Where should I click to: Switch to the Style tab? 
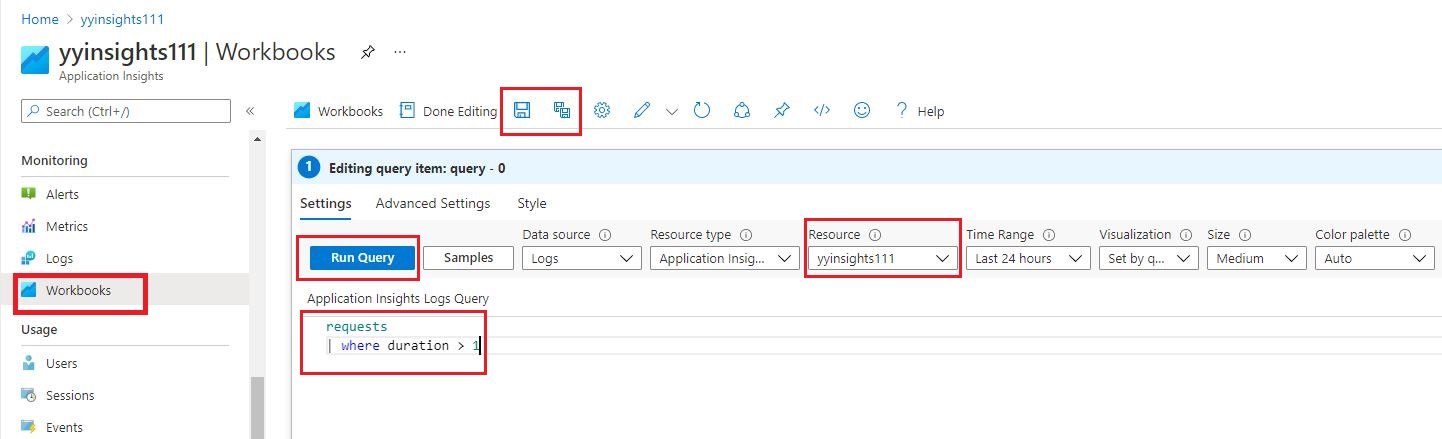pyautogui.click(x=532, y=203)
